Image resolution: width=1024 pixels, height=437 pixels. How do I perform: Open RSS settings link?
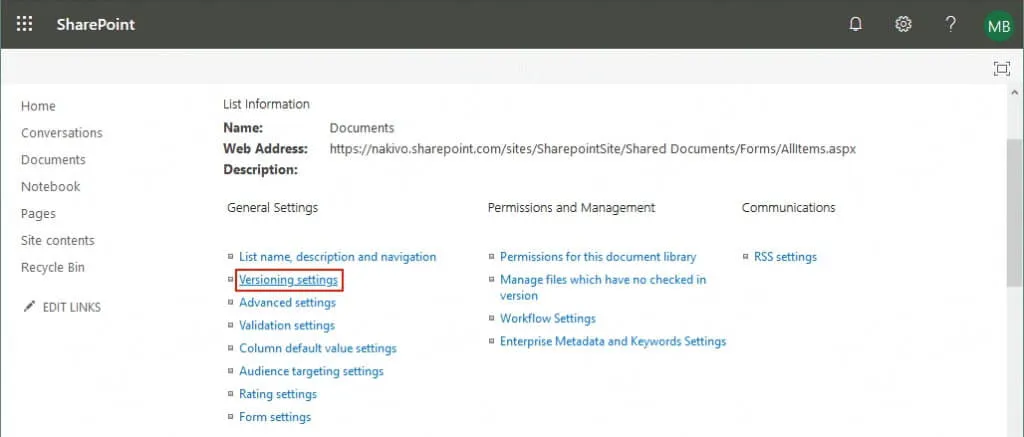point(785,257)
